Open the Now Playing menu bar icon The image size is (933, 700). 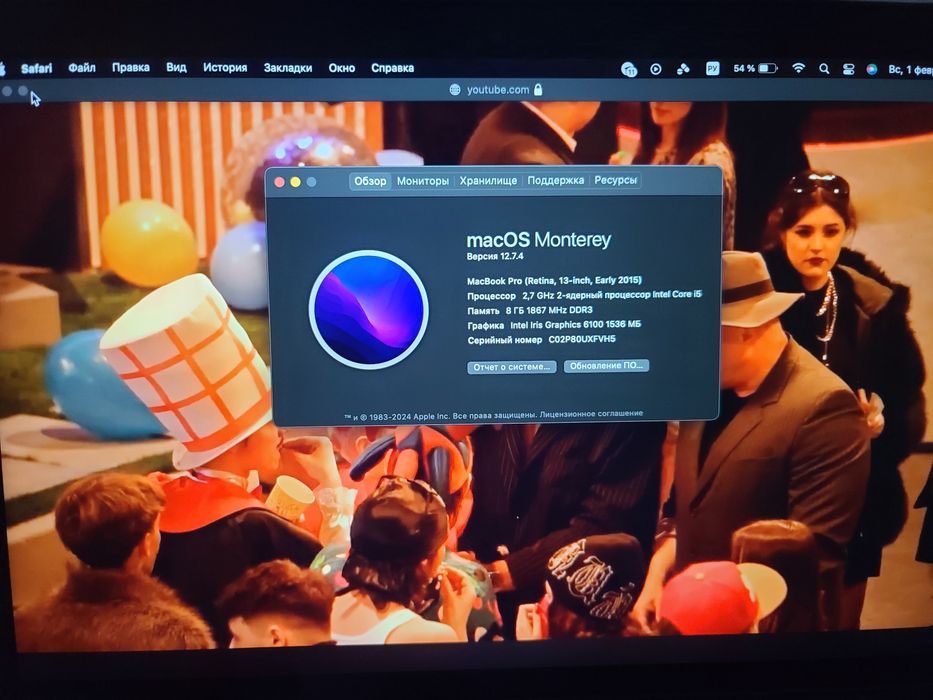tap(656, 69)
